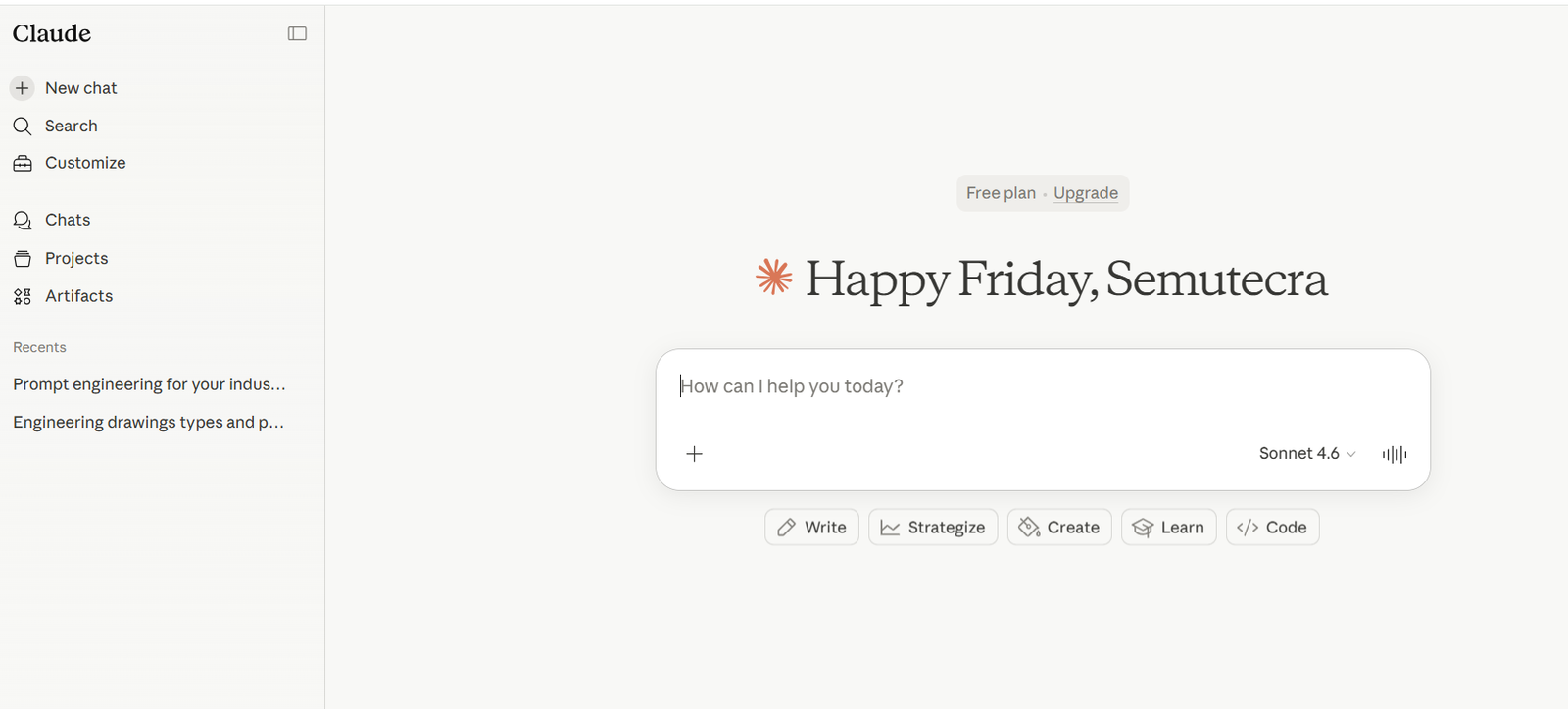Open Customize via the briefcase icon

[x=23, y=164]
